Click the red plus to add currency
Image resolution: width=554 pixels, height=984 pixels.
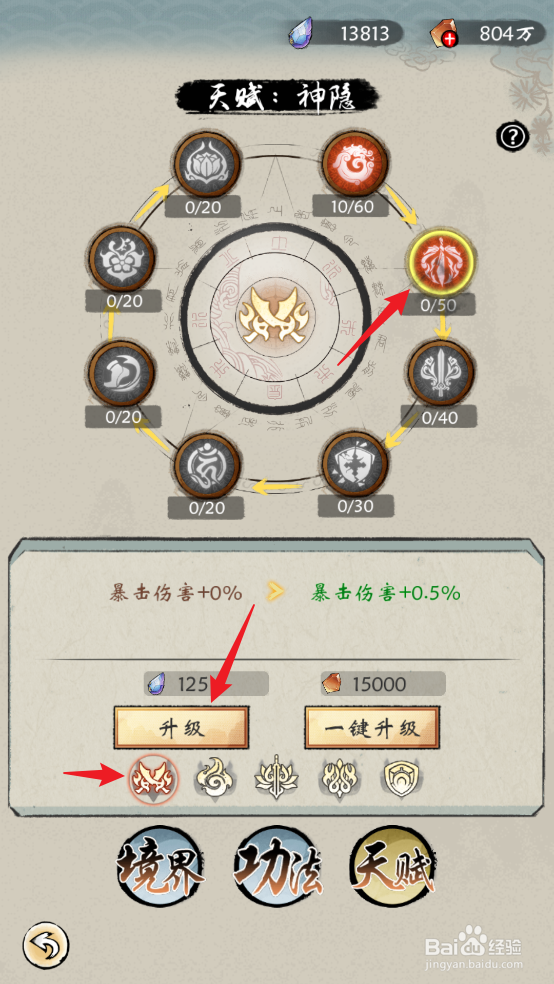tap(449, 40)
